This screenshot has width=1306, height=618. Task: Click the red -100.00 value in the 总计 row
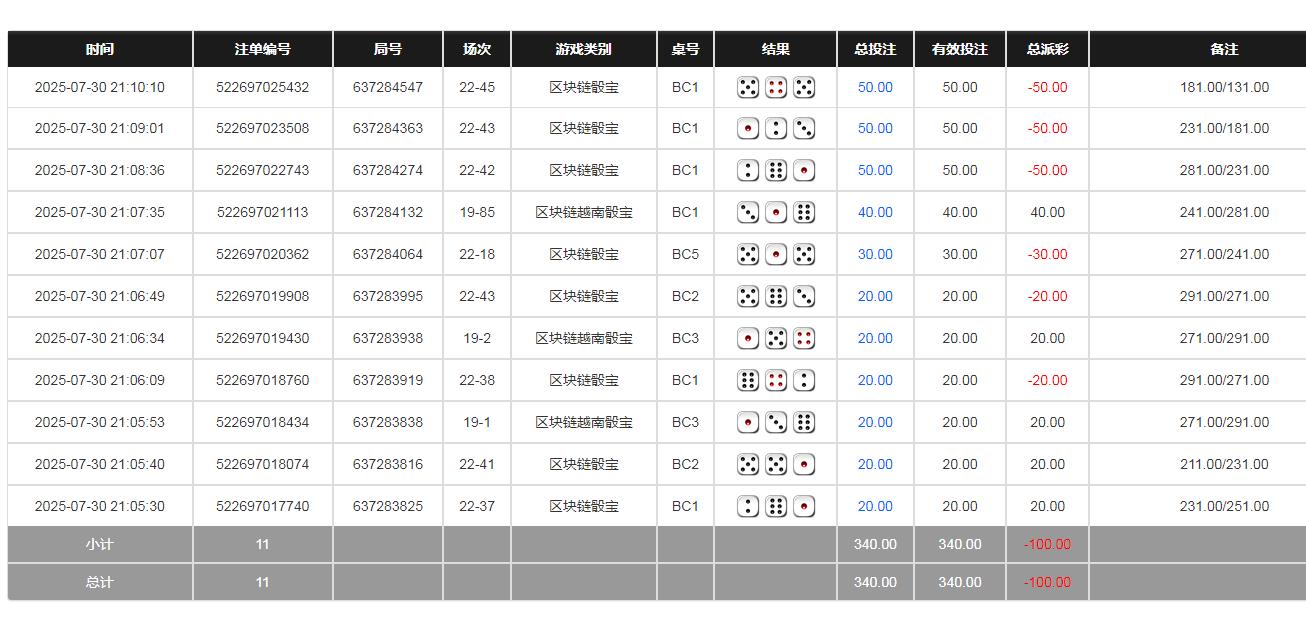click(1046, 581)
